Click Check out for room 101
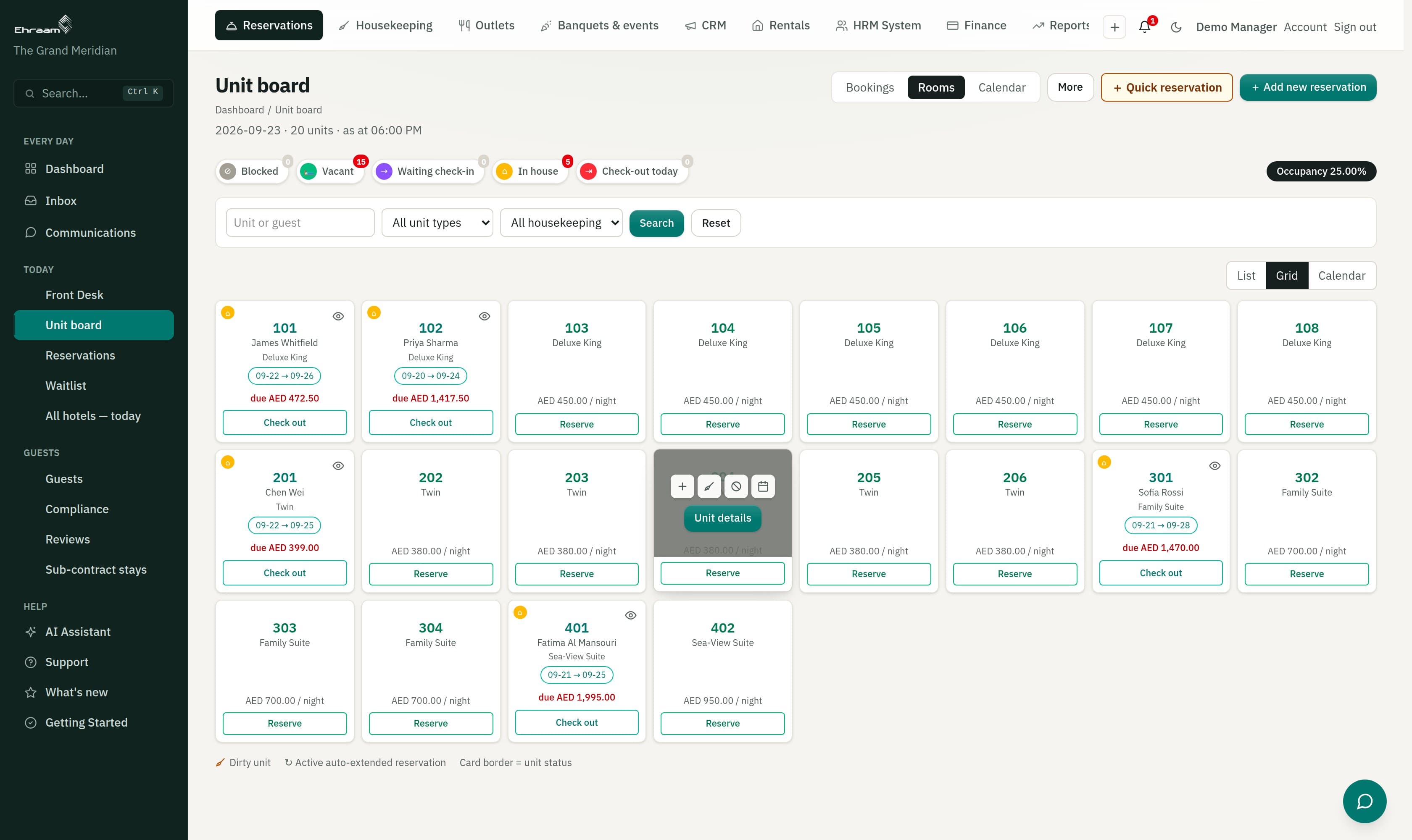1412x840 pixels. [x=285, y=422]
